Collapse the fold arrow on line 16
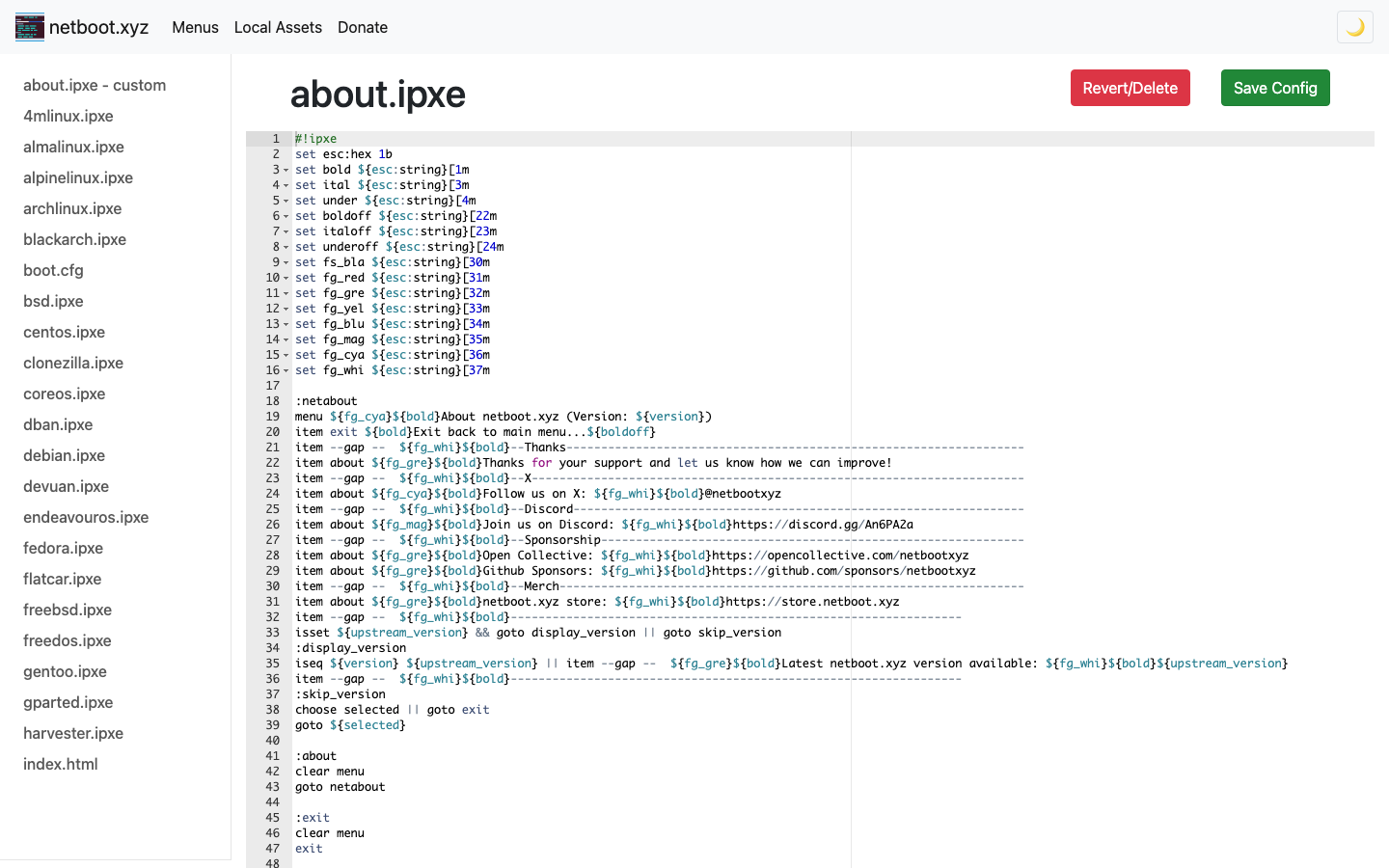This screenshot has height=868, width=1389. click(x=286, y=370)
